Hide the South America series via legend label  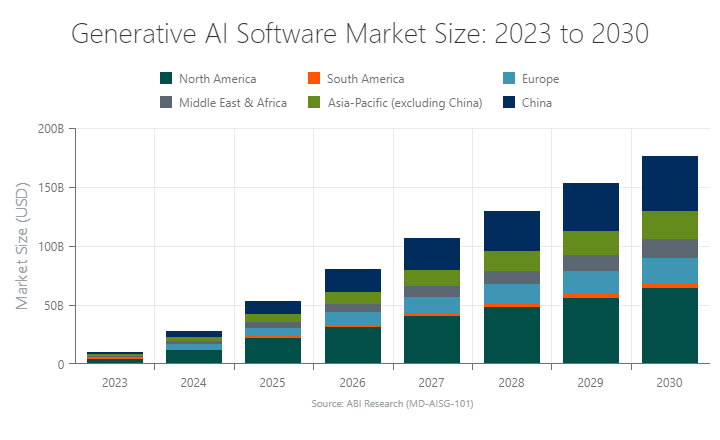coord(366,79)
